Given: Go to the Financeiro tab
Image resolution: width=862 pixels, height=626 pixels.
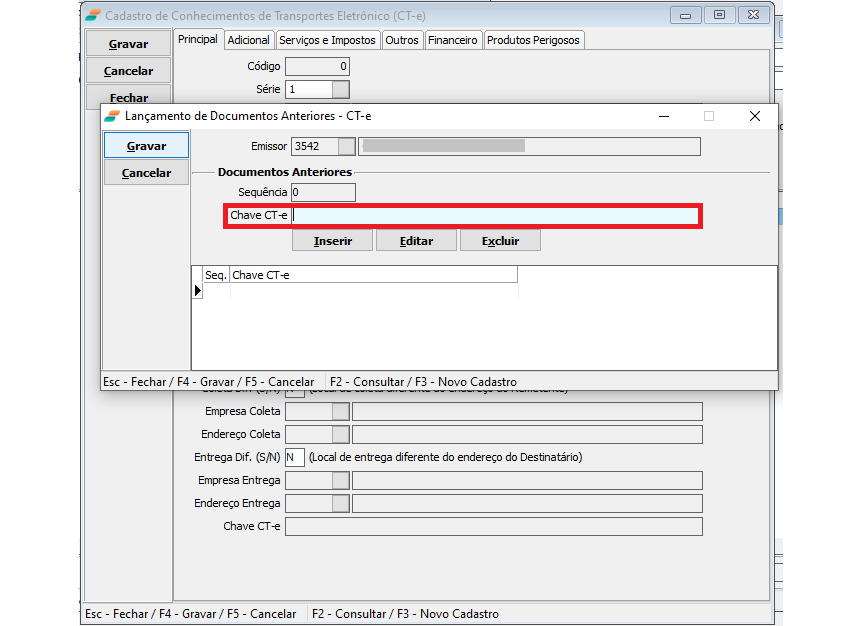Looking at the screenshot, I should click(x=453, y=40).
